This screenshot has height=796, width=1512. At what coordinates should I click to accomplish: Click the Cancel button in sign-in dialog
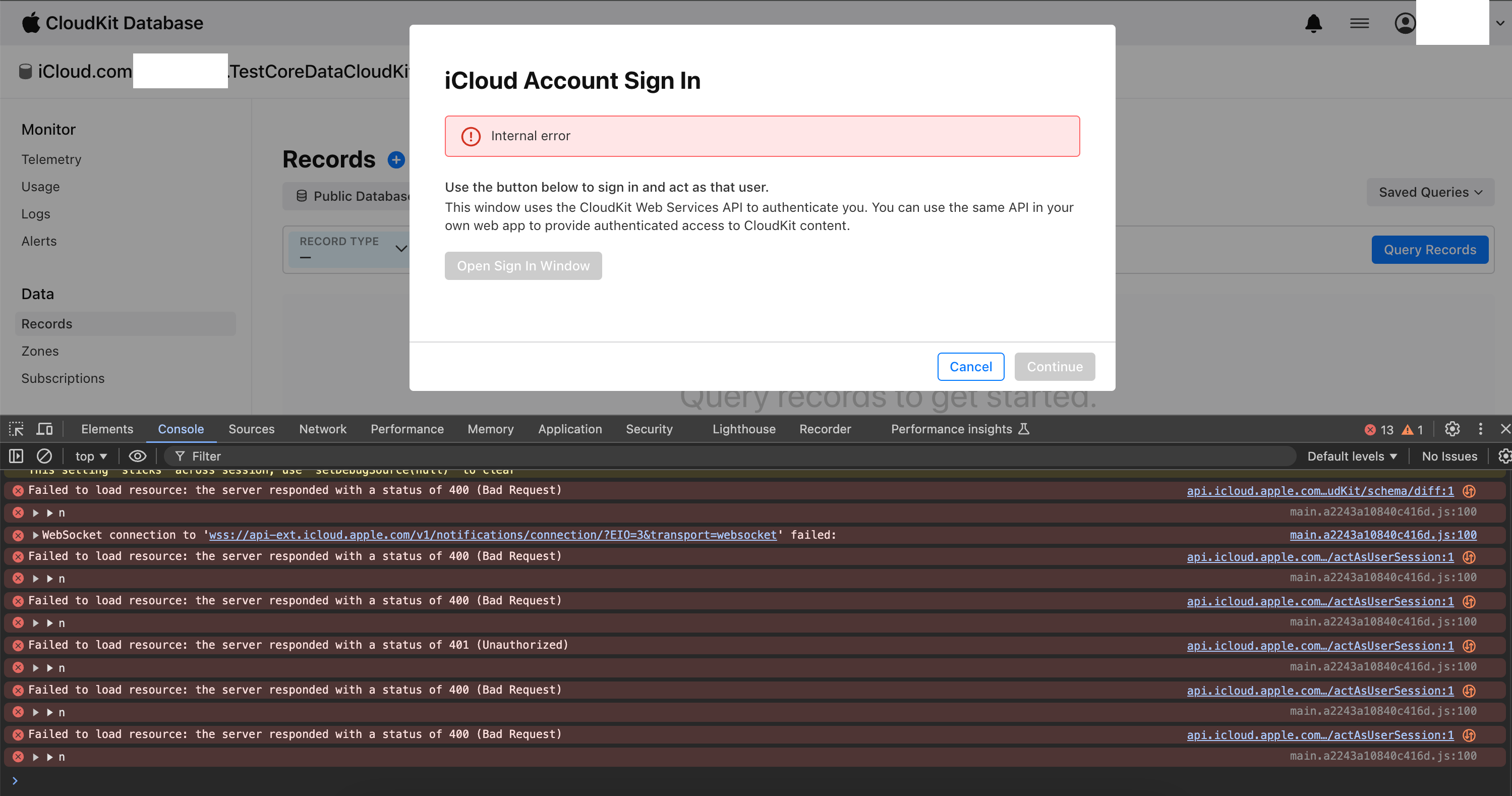click(x=970, y=366)
